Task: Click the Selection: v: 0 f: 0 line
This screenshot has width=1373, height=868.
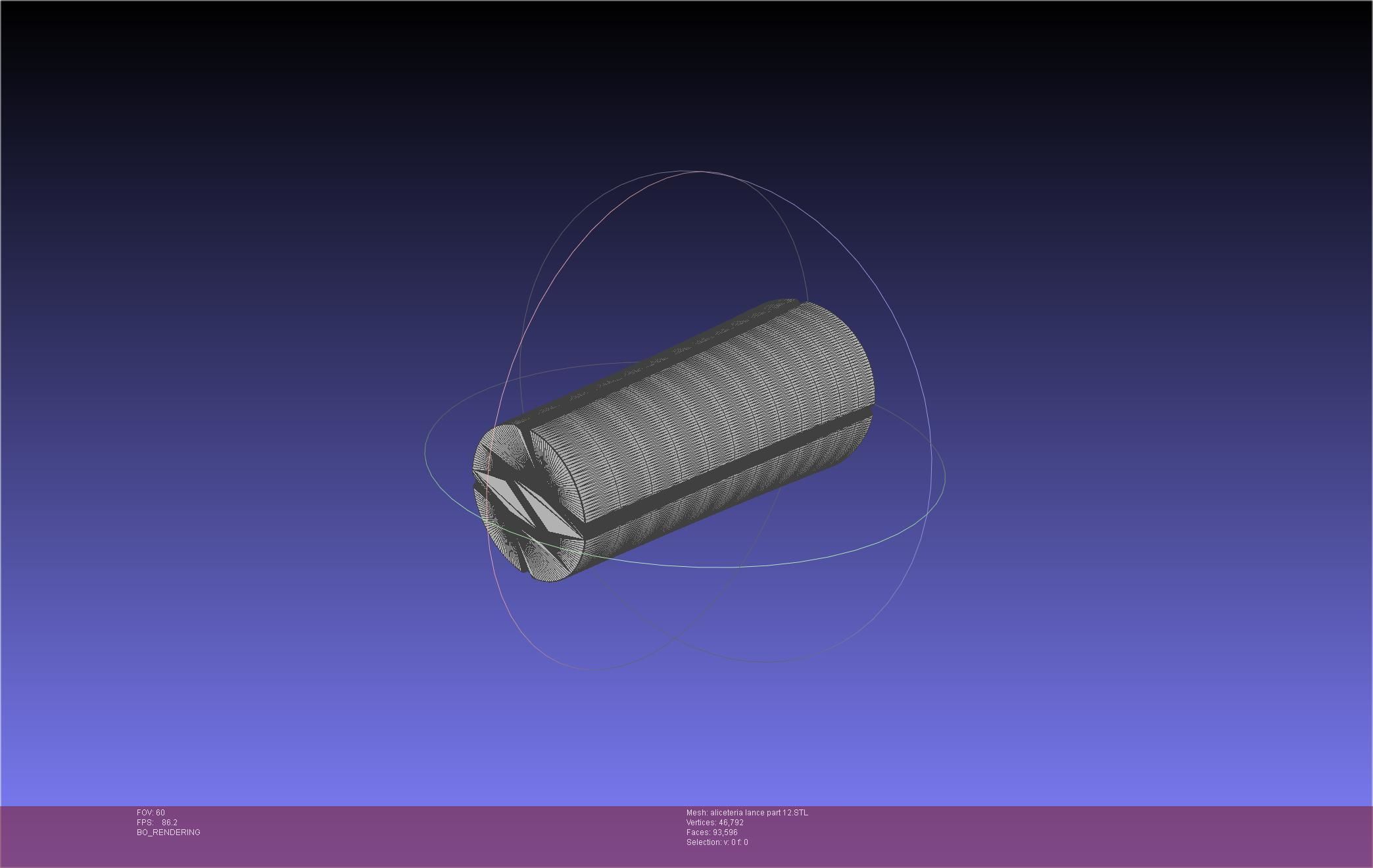Action: 717,842
